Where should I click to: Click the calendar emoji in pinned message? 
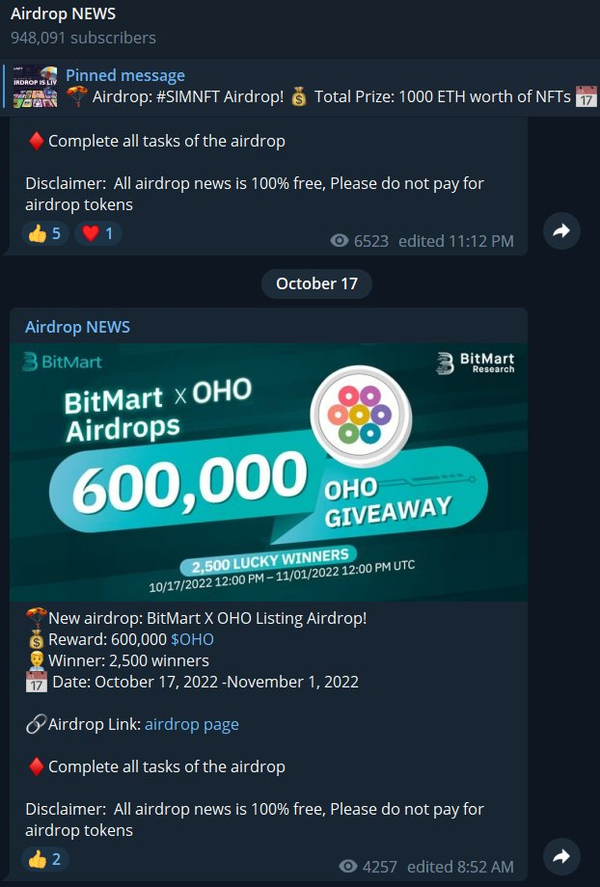586,97
